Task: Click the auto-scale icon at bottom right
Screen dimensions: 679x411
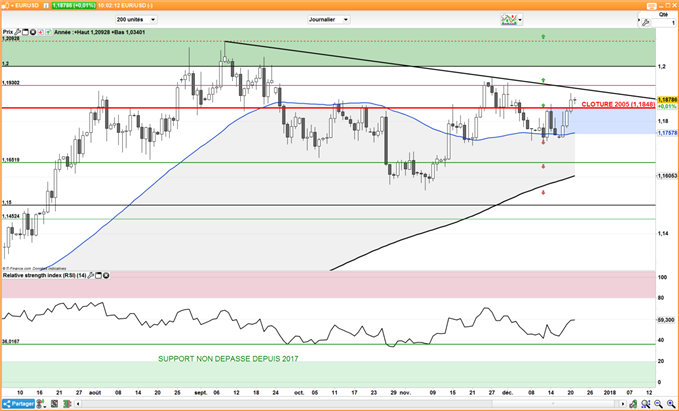Action: click(x=634, y=404)
